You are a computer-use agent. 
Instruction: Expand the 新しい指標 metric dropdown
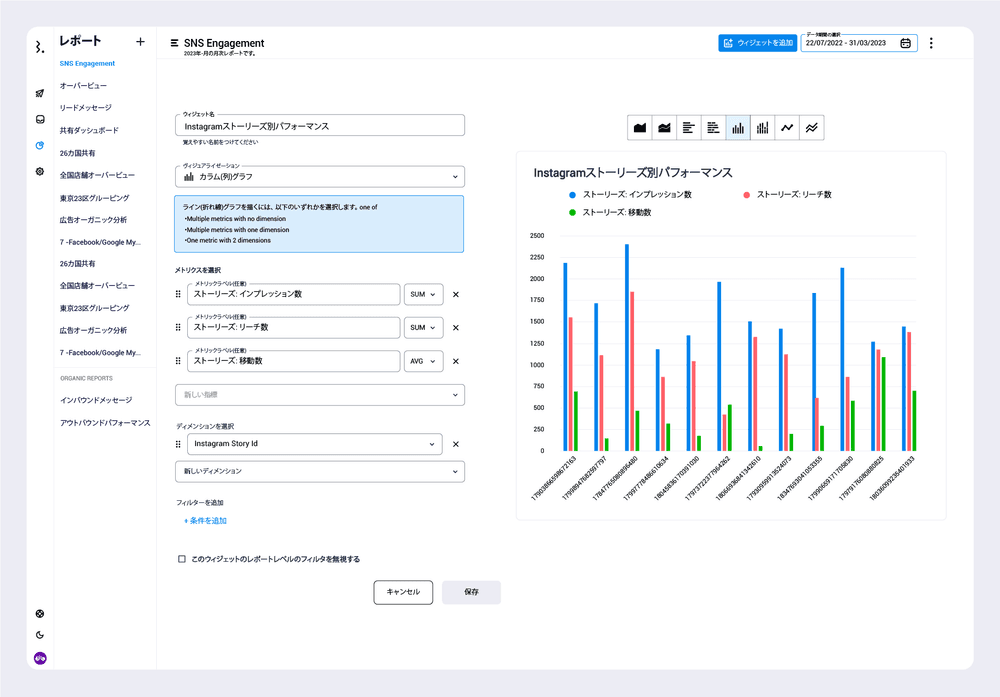coord(319,395)
